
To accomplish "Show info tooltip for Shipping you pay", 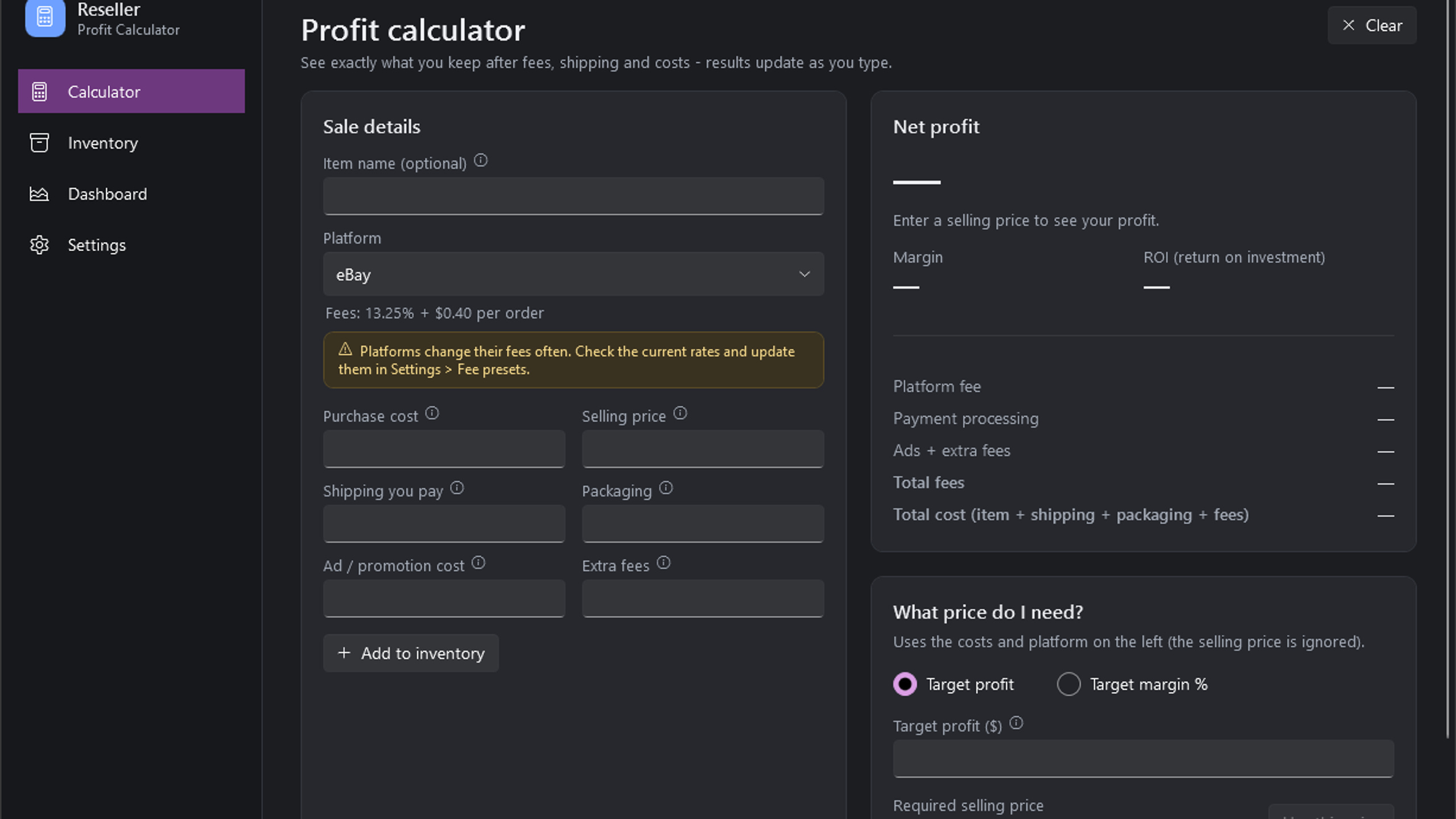I will 457,489.
